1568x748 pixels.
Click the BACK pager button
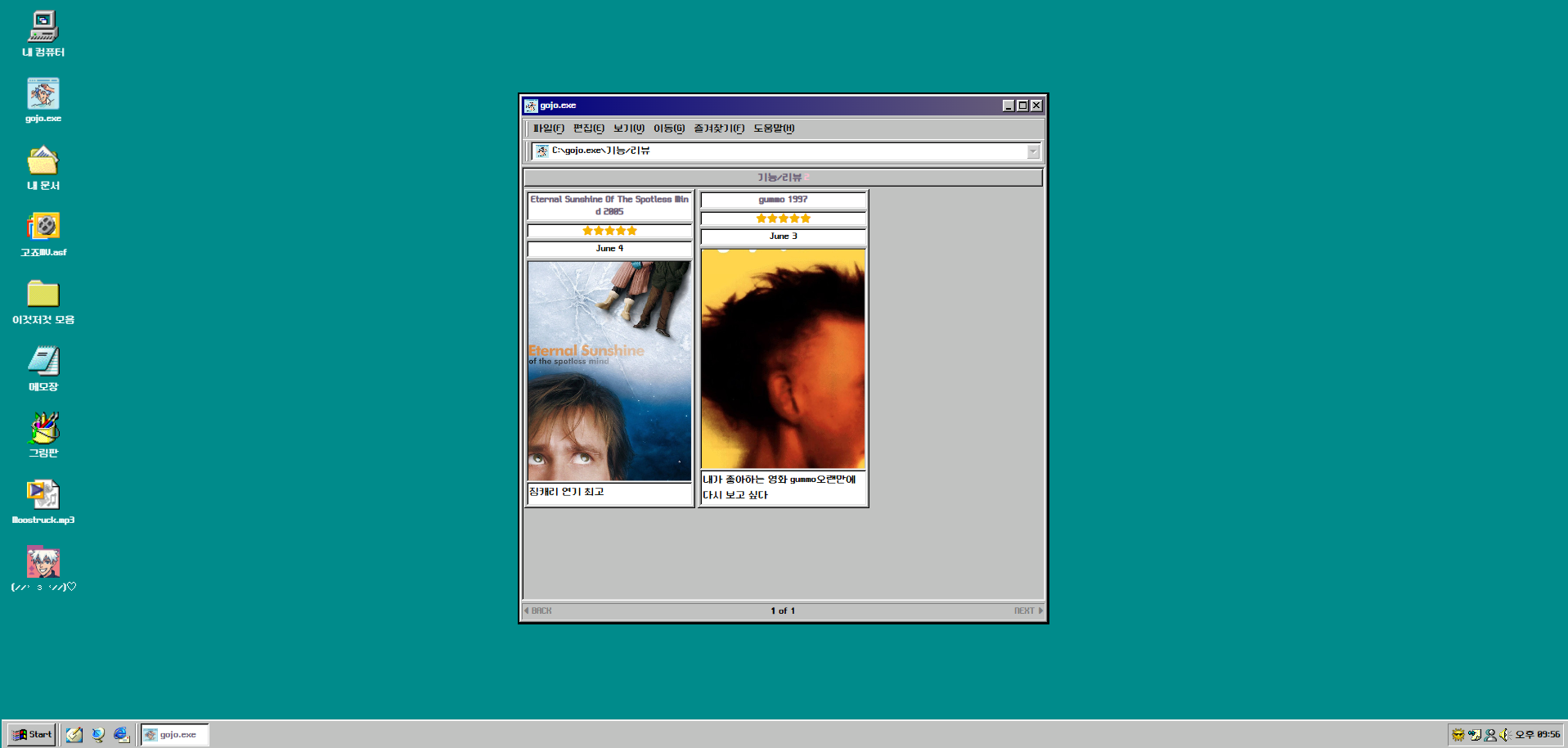[538, 611]
